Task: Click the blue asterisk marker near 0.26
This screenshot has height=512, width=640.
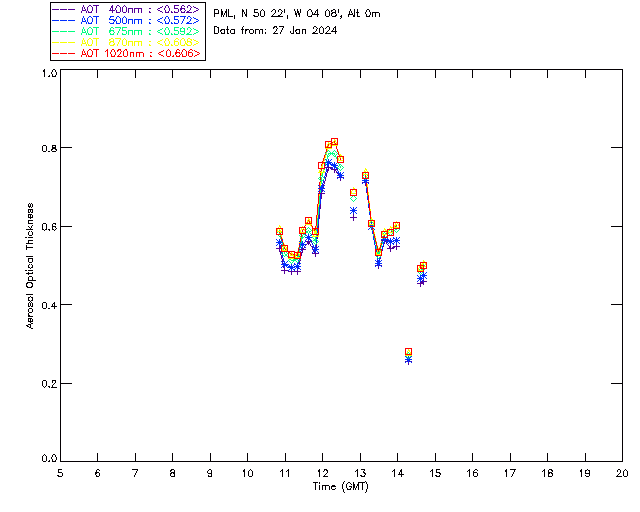Action: tap(408, 360)
